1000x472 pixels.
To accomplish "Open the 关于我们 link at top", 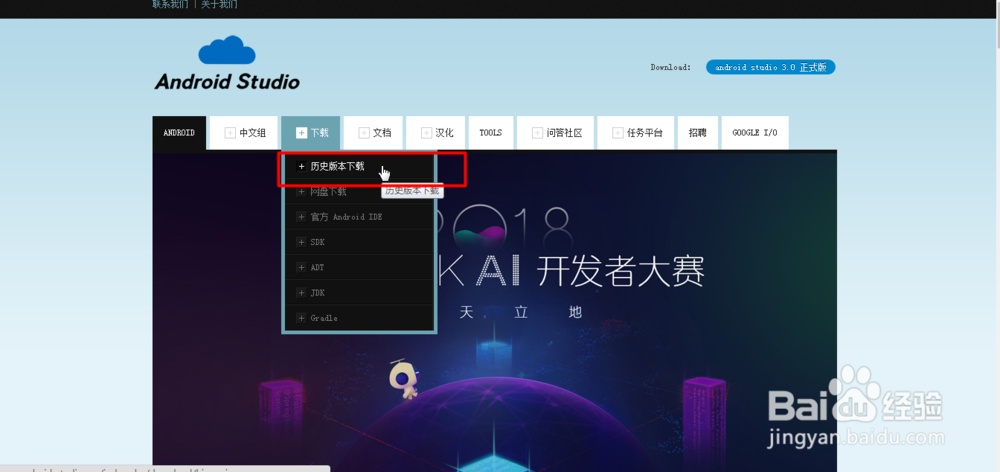I will click(219, 4).
